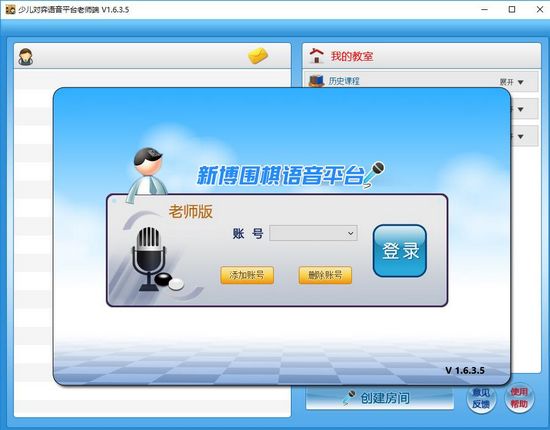
Task: Open the 账号 account dropdown
Action: [313, 233]
